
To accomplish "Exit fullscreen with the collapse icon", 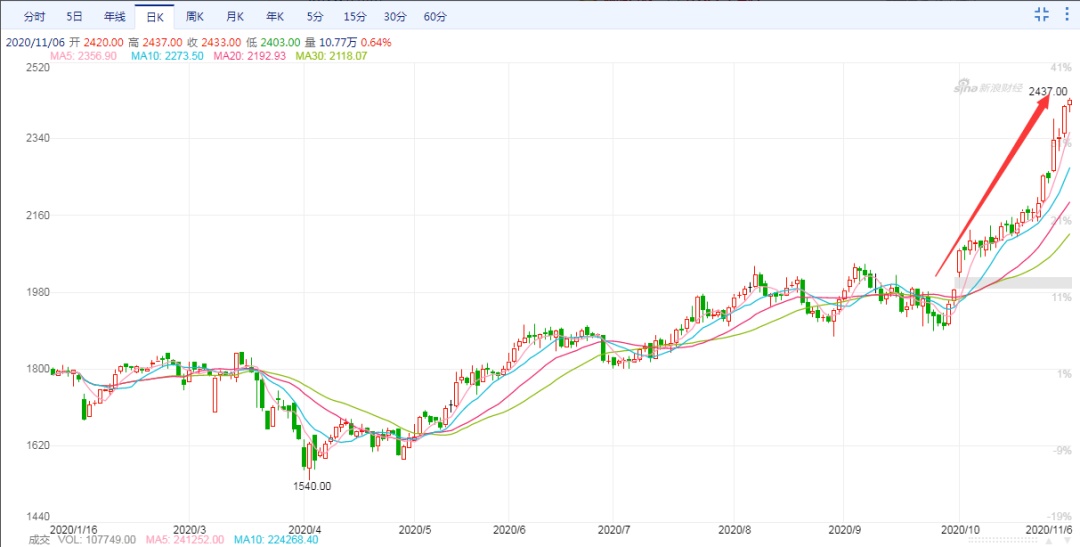I will pos(1041,15).
